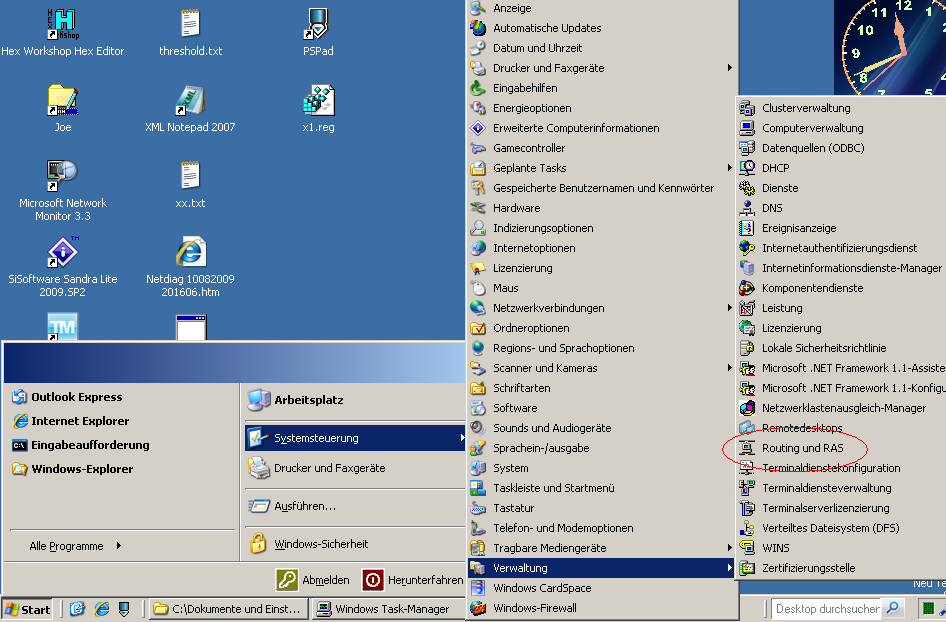Launch Internet Explorer from Start menu

point(71,421)
